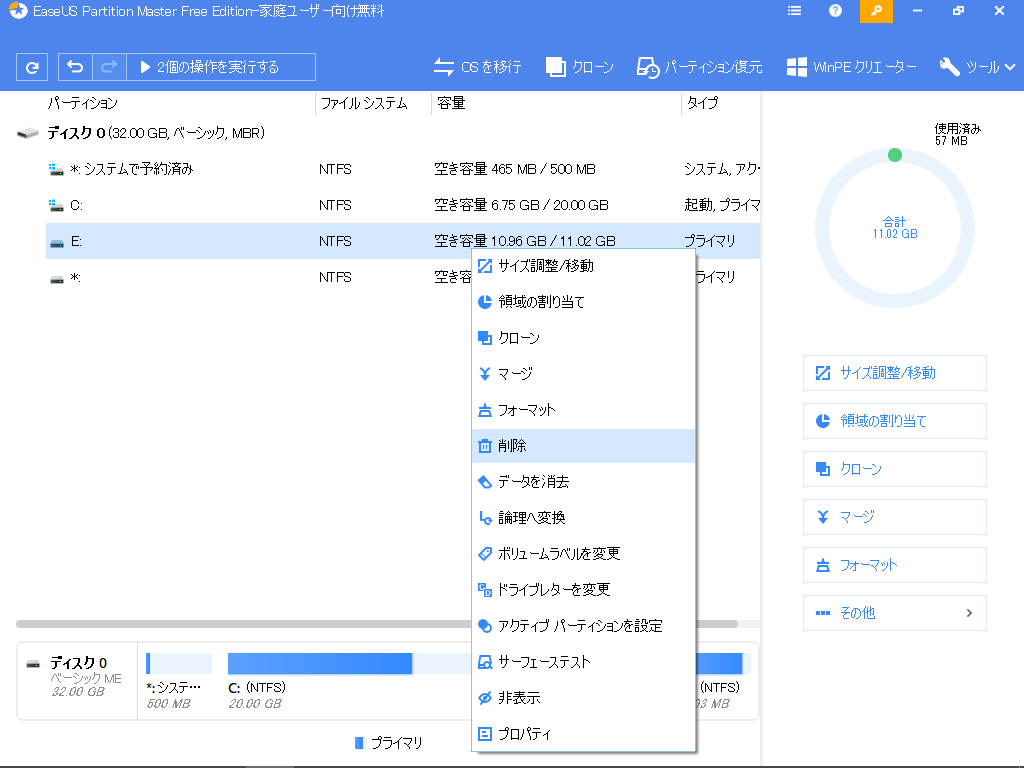The image size is (1024, 768).
Task: Expand the ツール dropdown
Action: point(977,67)
